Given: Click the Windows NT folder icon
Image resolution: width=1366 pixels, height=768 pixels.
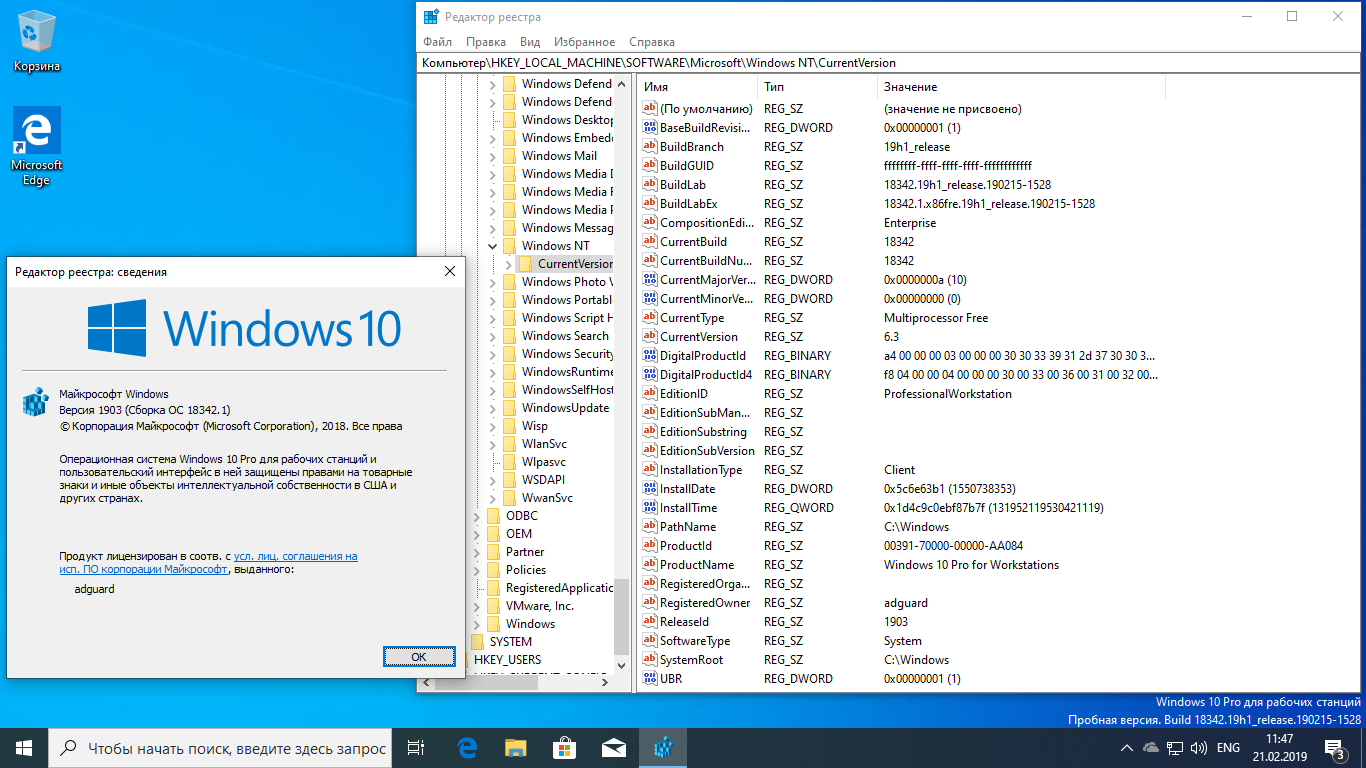Looking at the screenshot, I should (509, 246).
